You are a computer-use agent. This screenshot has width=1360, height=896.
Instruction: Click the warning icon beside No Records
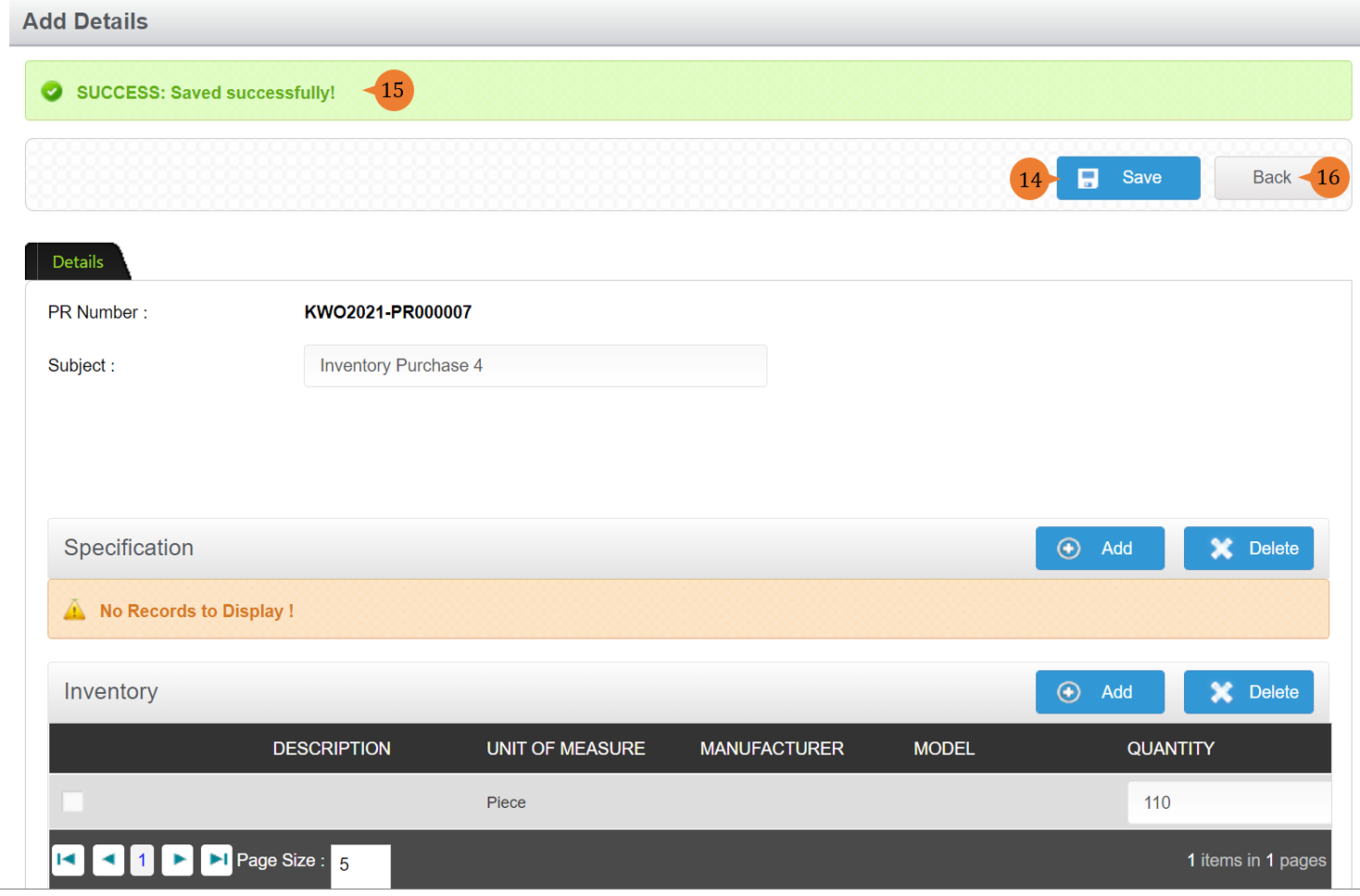74,610
